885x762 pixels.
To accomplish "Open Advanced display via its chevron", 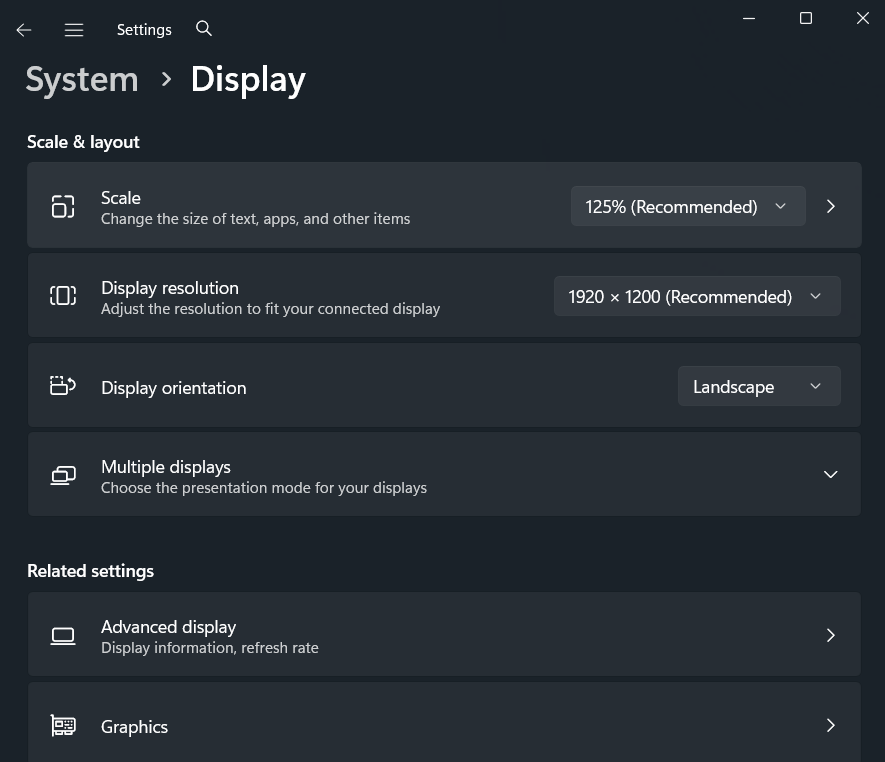I will coord(831,636).
